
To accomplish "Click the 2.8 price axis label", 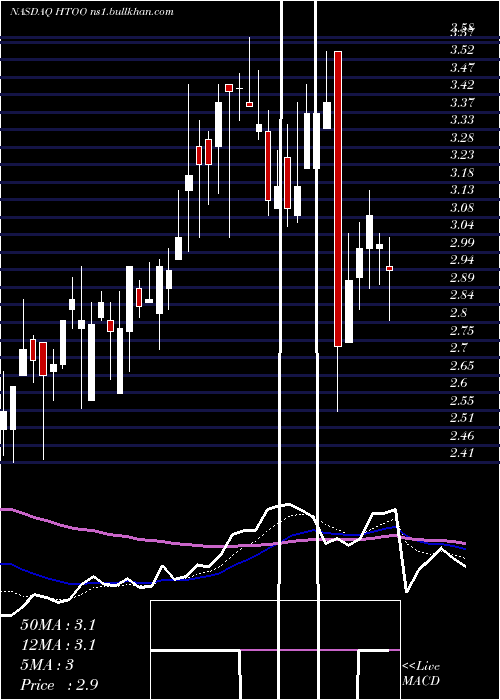I will pos(458,312).
